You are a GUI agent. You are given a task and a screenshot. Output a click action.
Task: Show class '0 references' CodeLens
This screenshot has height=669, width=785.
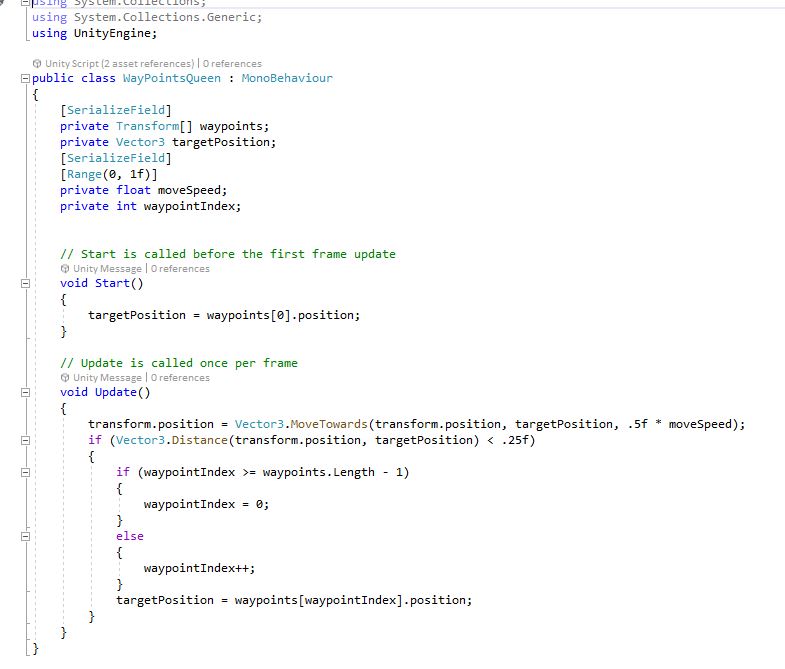click(233, 64)
